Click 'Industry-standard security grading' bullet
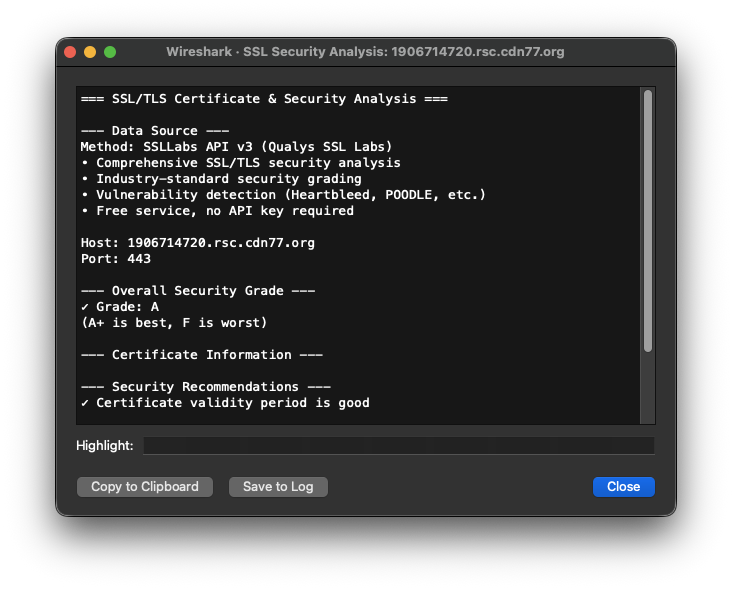The height and width of the screenshot is (590, 732). 221,179
